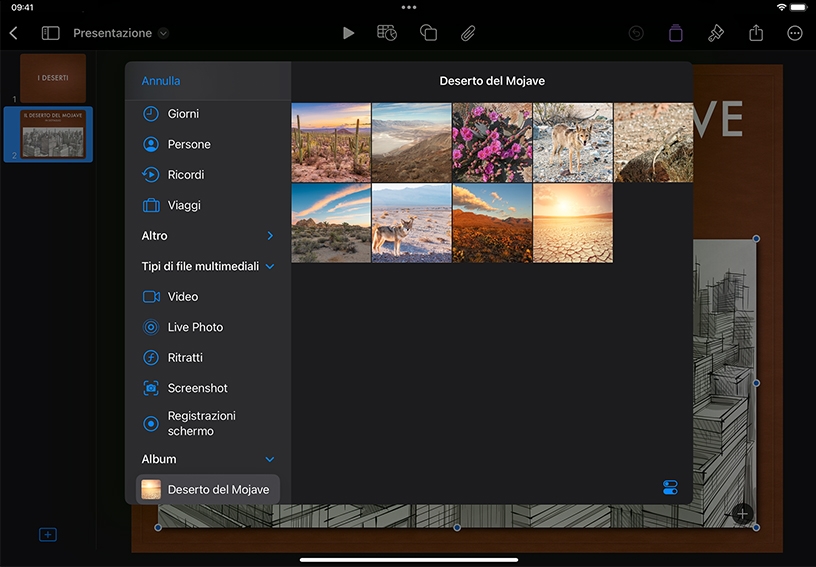Cancel the photo picker with Annulla
Viewport: 816px width, 567px height.
coord(161,81)
